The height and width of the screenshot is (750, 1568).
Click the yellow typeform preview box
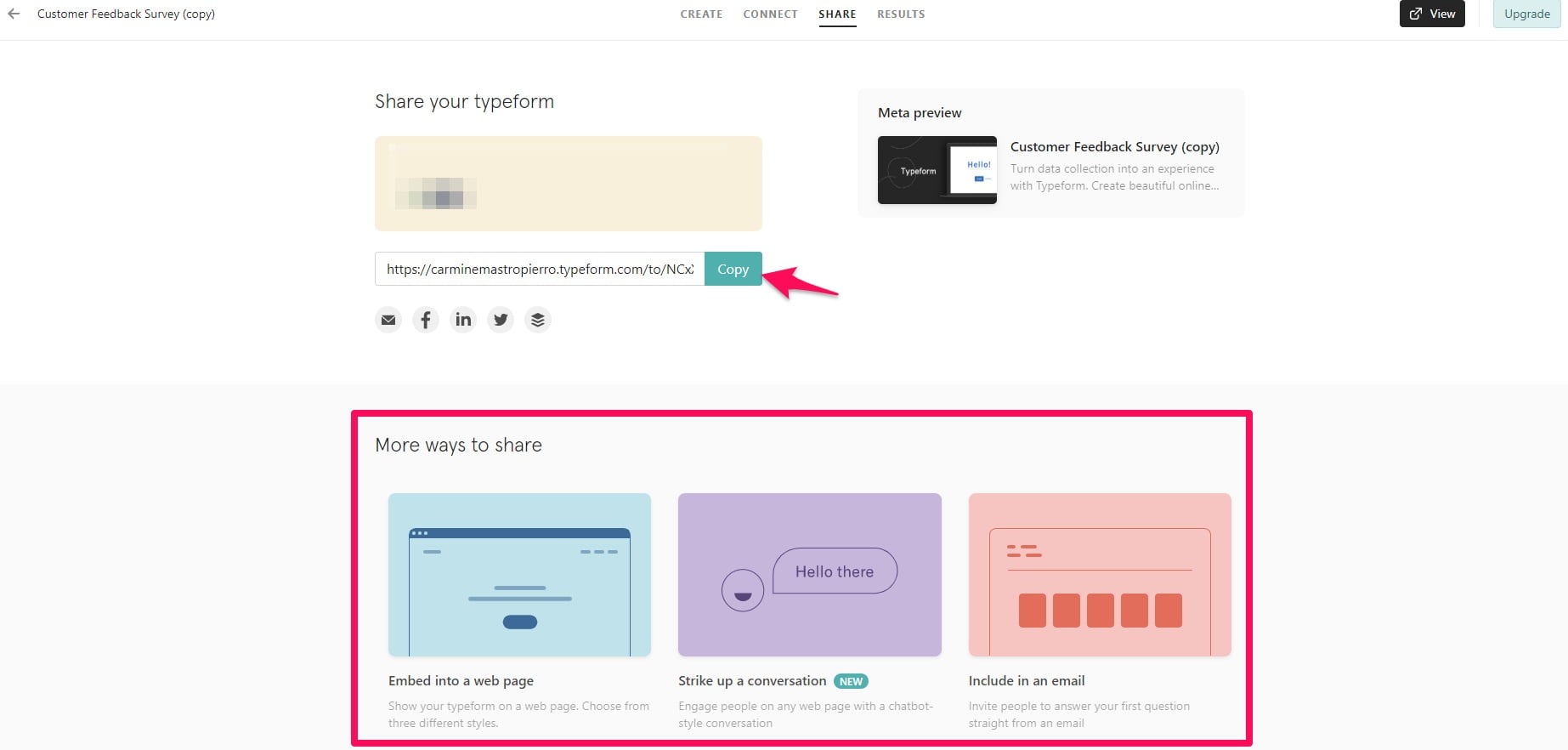(568, 184)
